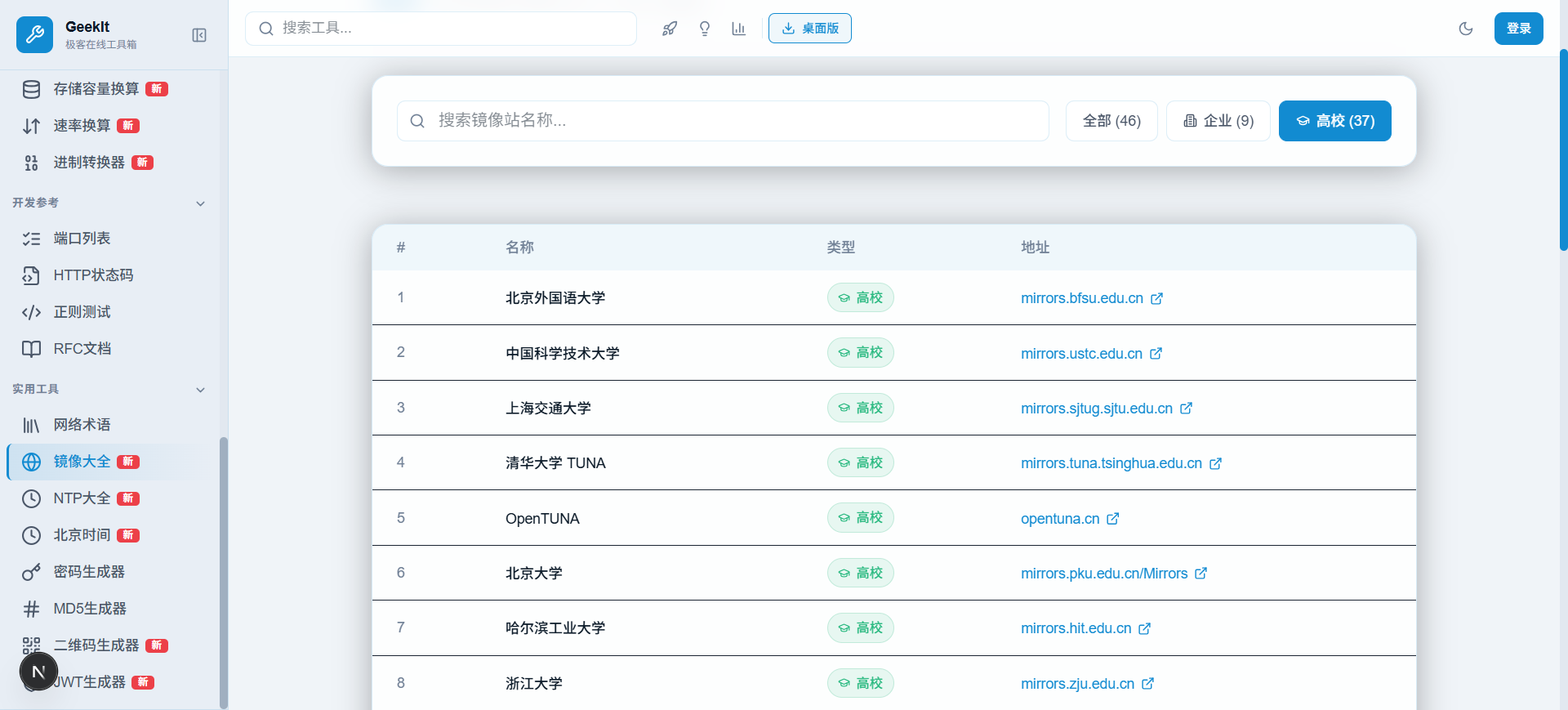Screen dimensions: 1568x710
Task: Click the GeekIt wrench logo
Action: coord(34,34)
